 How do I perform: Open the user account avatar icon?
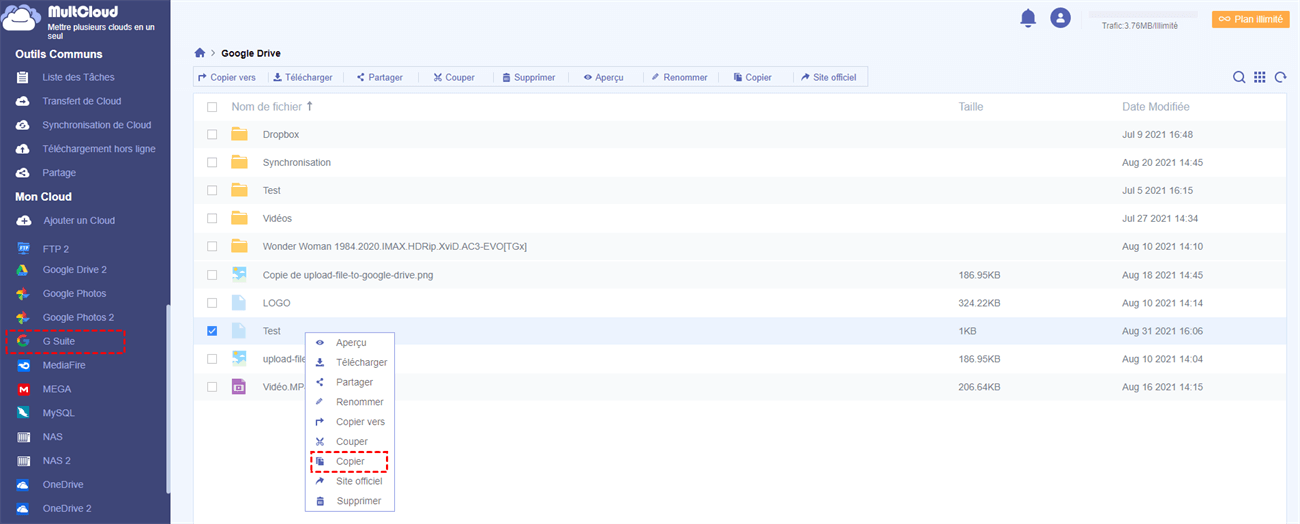coord(1060,17)
